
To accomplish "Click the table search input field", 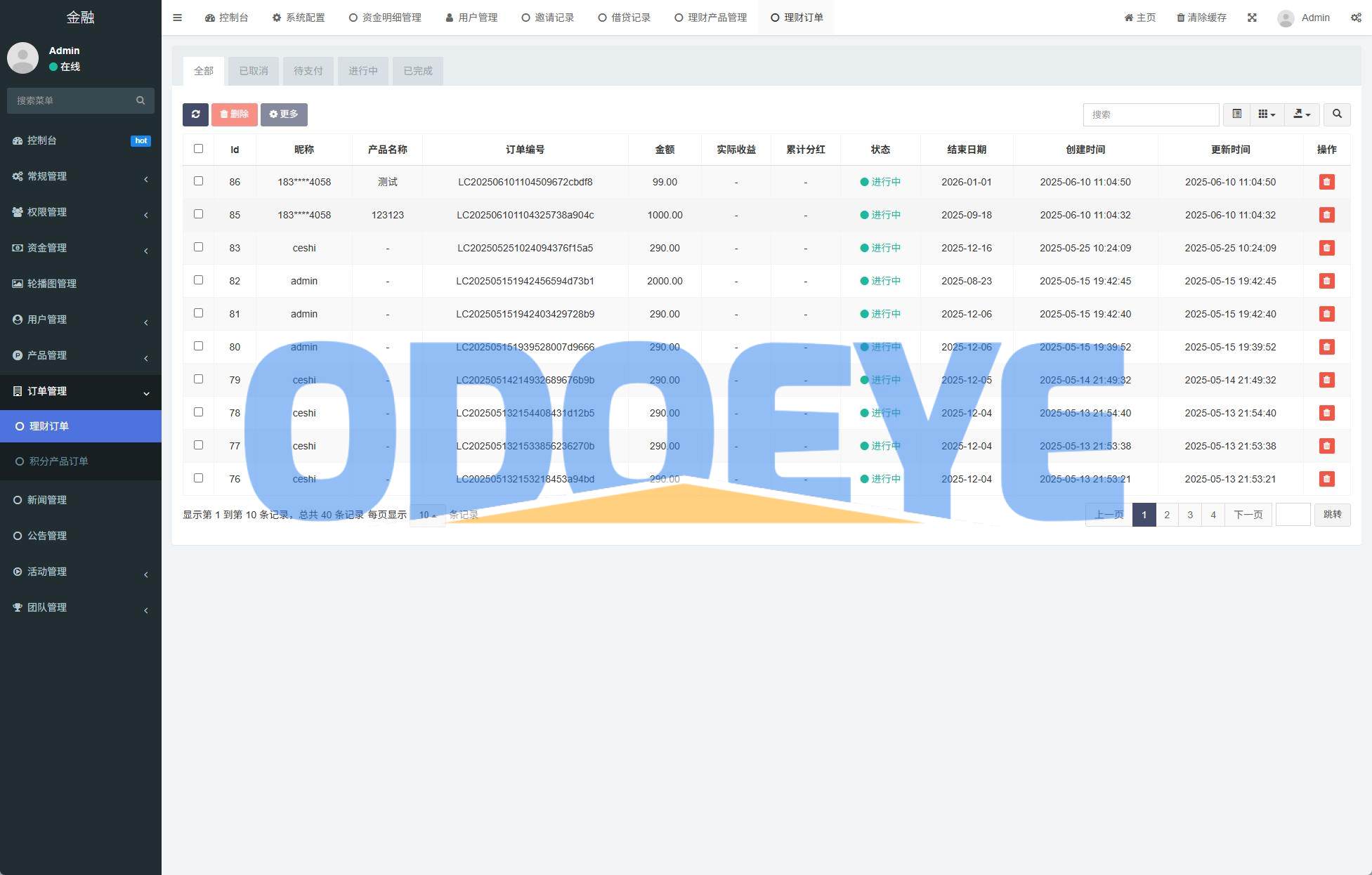I will [x=1150, y=114].
